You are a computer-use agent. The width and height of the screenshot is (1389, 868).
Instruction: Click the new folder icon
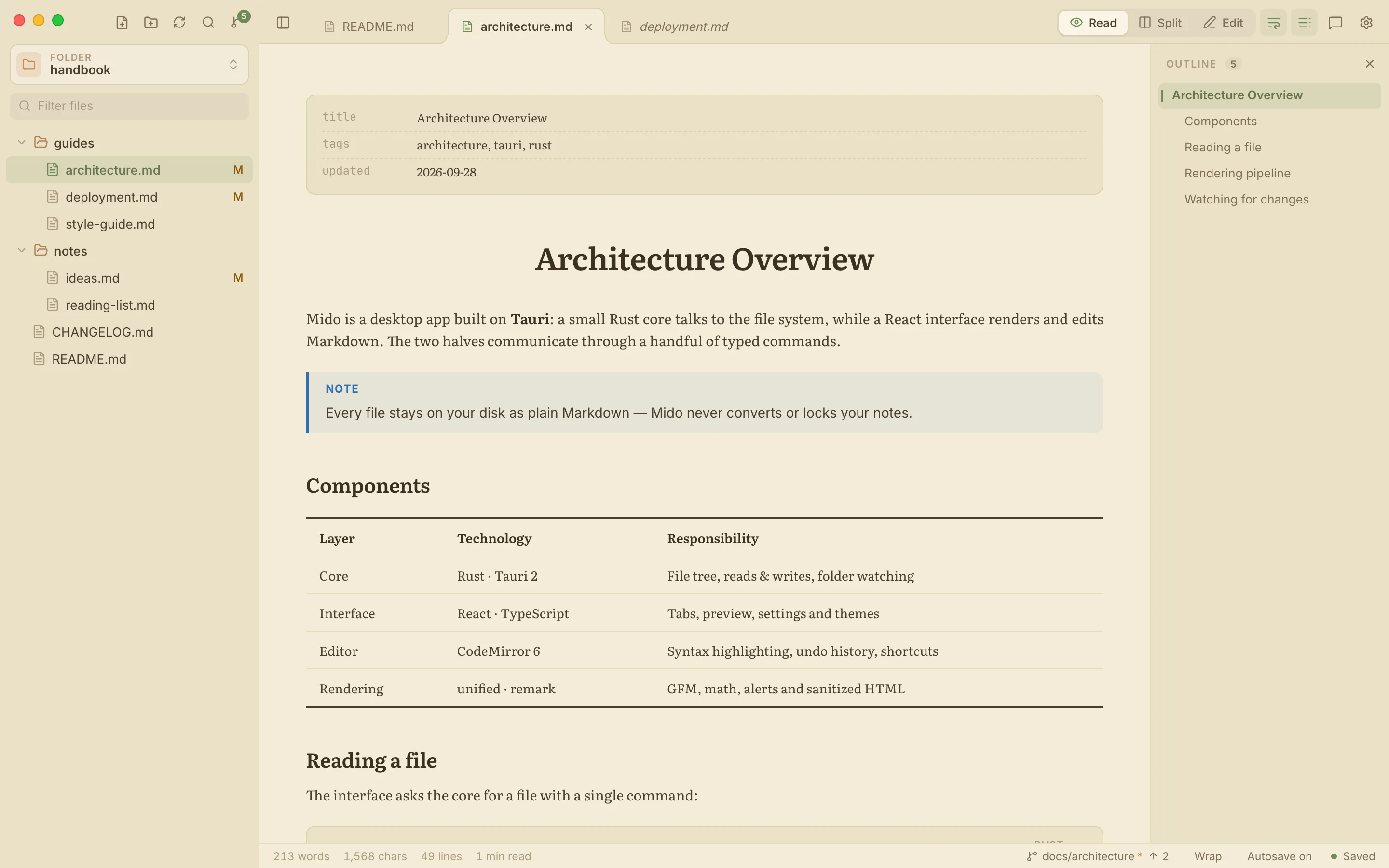[x=150, y=22]
